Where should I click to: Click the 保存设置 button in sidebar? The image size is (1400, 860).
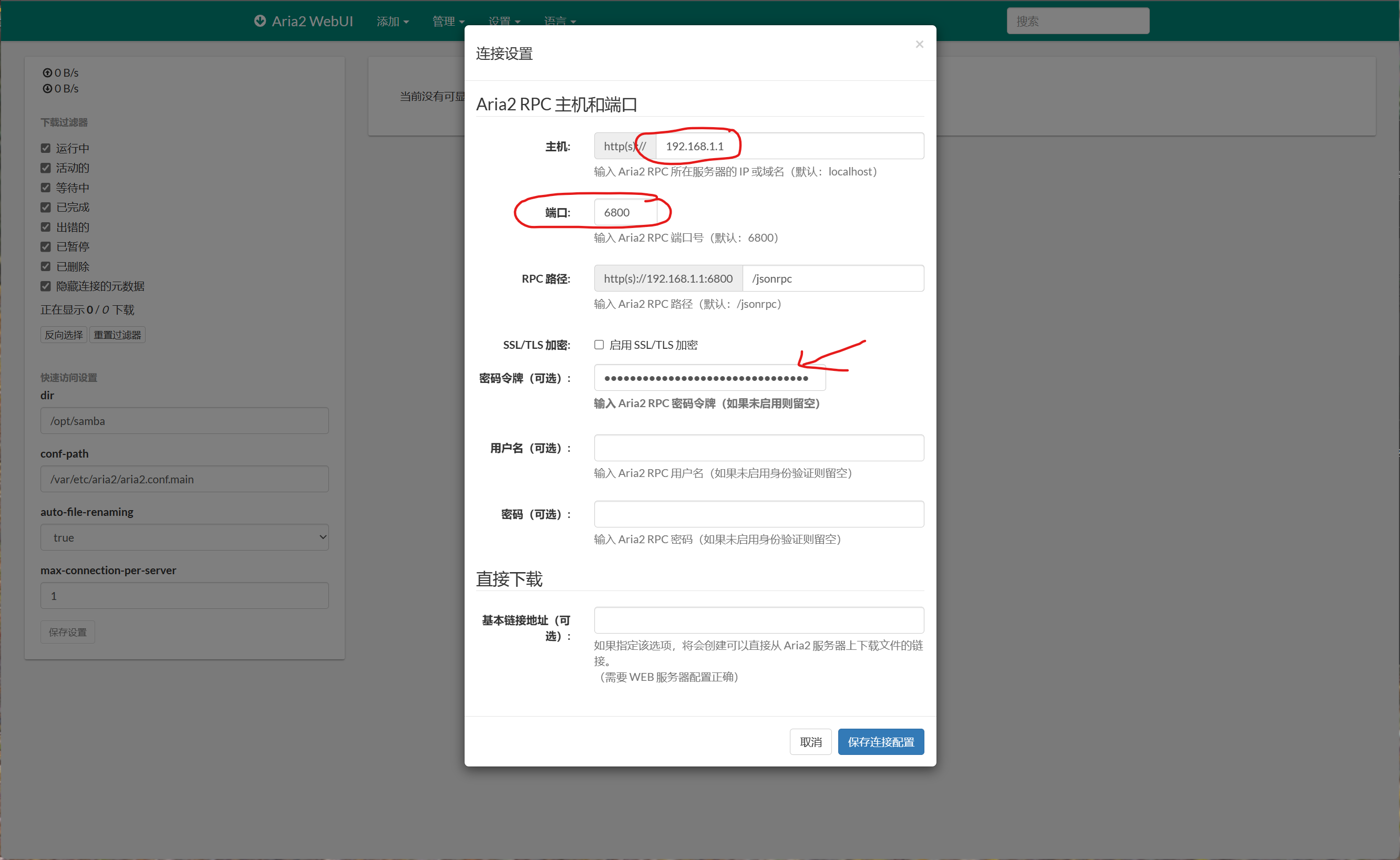pos(68,633)
